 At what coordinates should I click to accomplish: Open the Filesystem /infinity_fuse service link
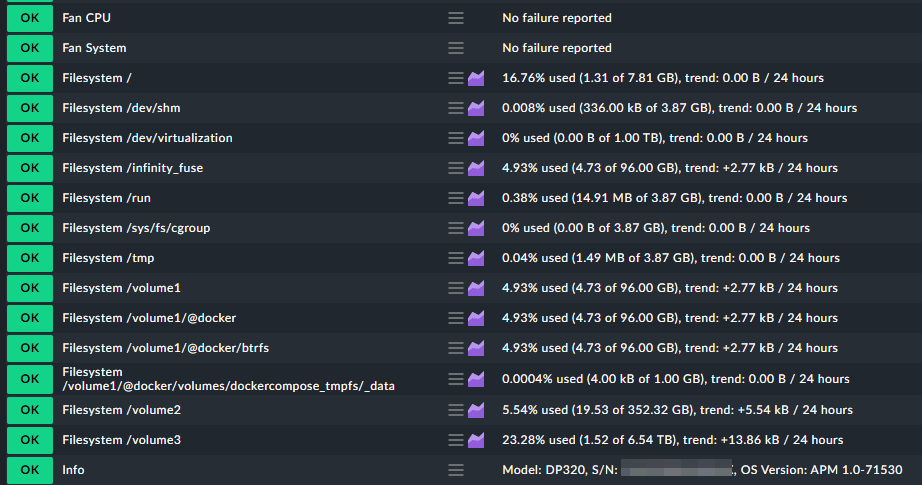(133, 168)
